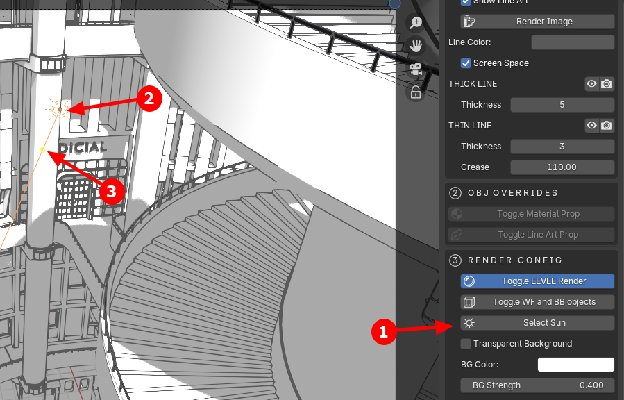
Task: Click the THIN LINE Thickness field showing 3
Action: click(562, 146)
